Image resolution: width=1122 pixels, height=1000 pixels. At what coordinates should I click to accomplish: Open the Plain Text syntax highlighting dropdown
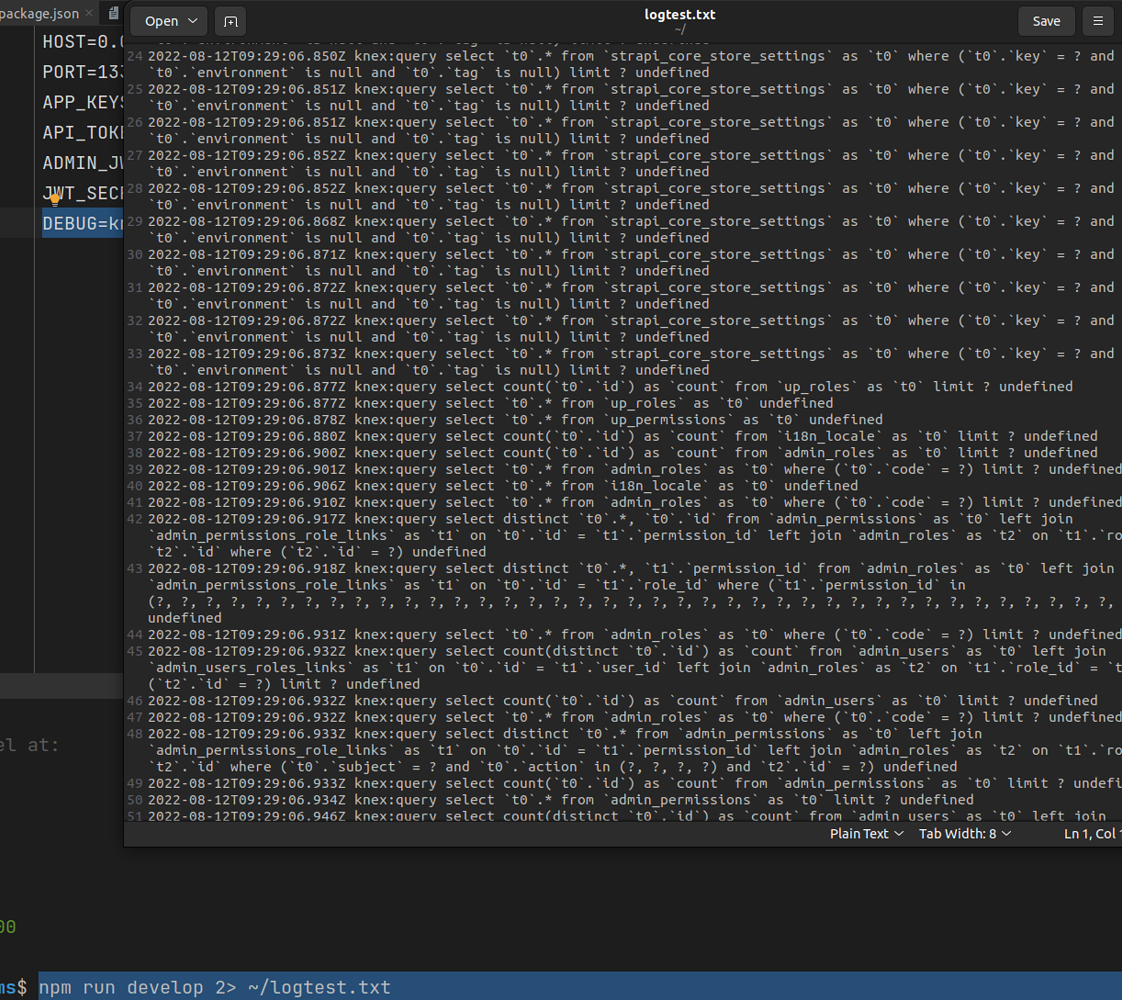pos(866,833)
